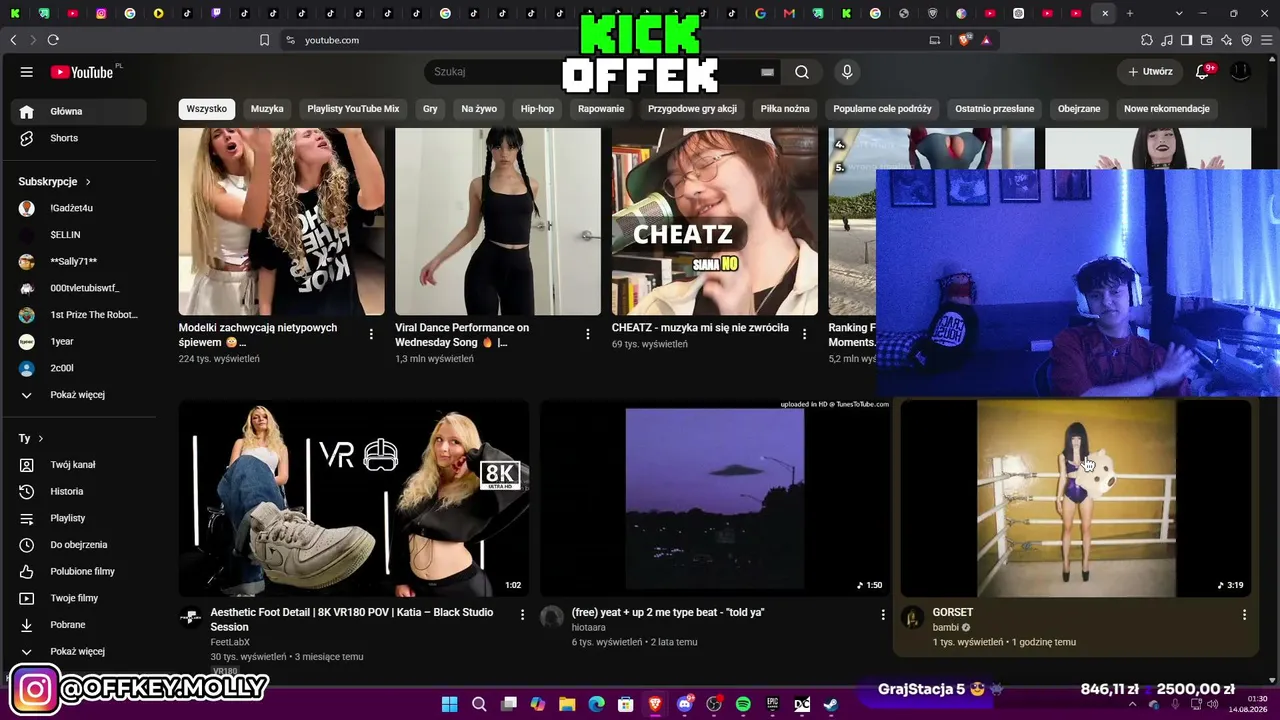The image size is (1280, 720).
Task: Open the browser tab search dropdown
Action: [x=1179, y=13]
